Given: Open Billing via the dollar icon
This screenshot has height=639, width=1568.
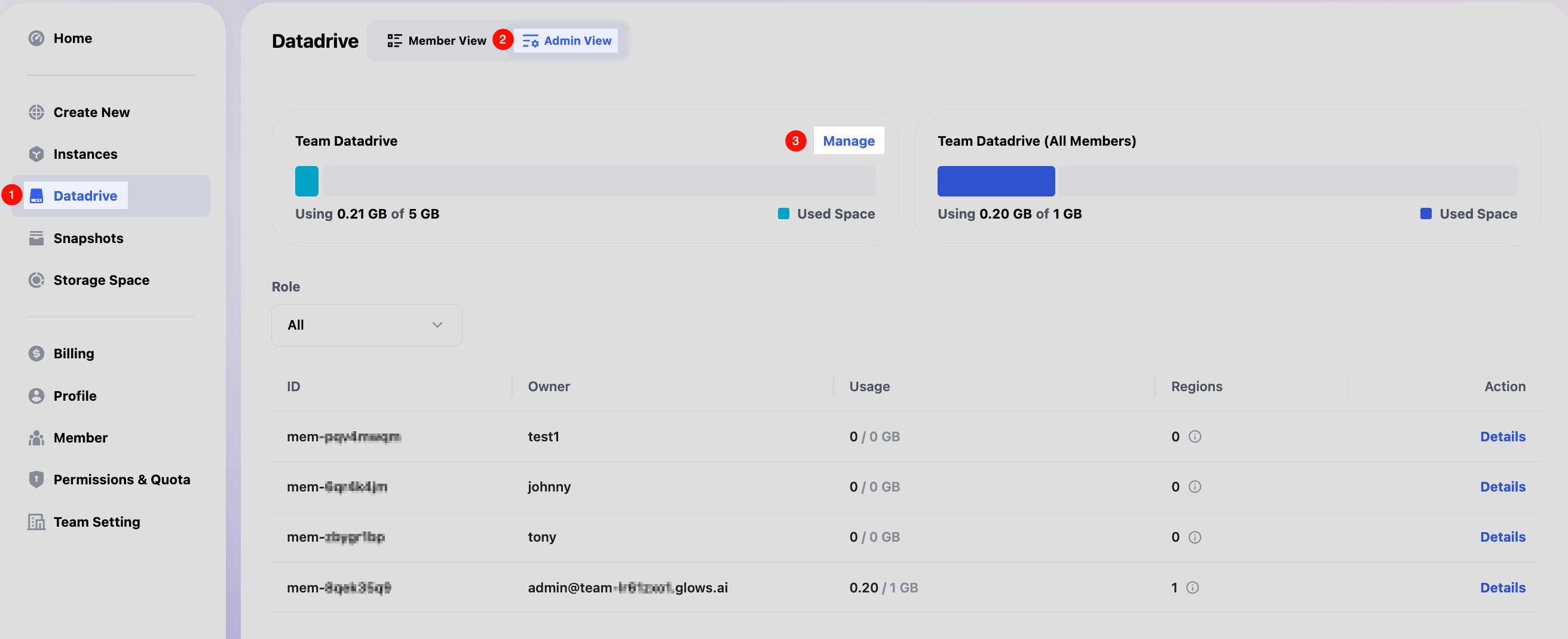Looking at the screenshot, I should coord(36,354).
